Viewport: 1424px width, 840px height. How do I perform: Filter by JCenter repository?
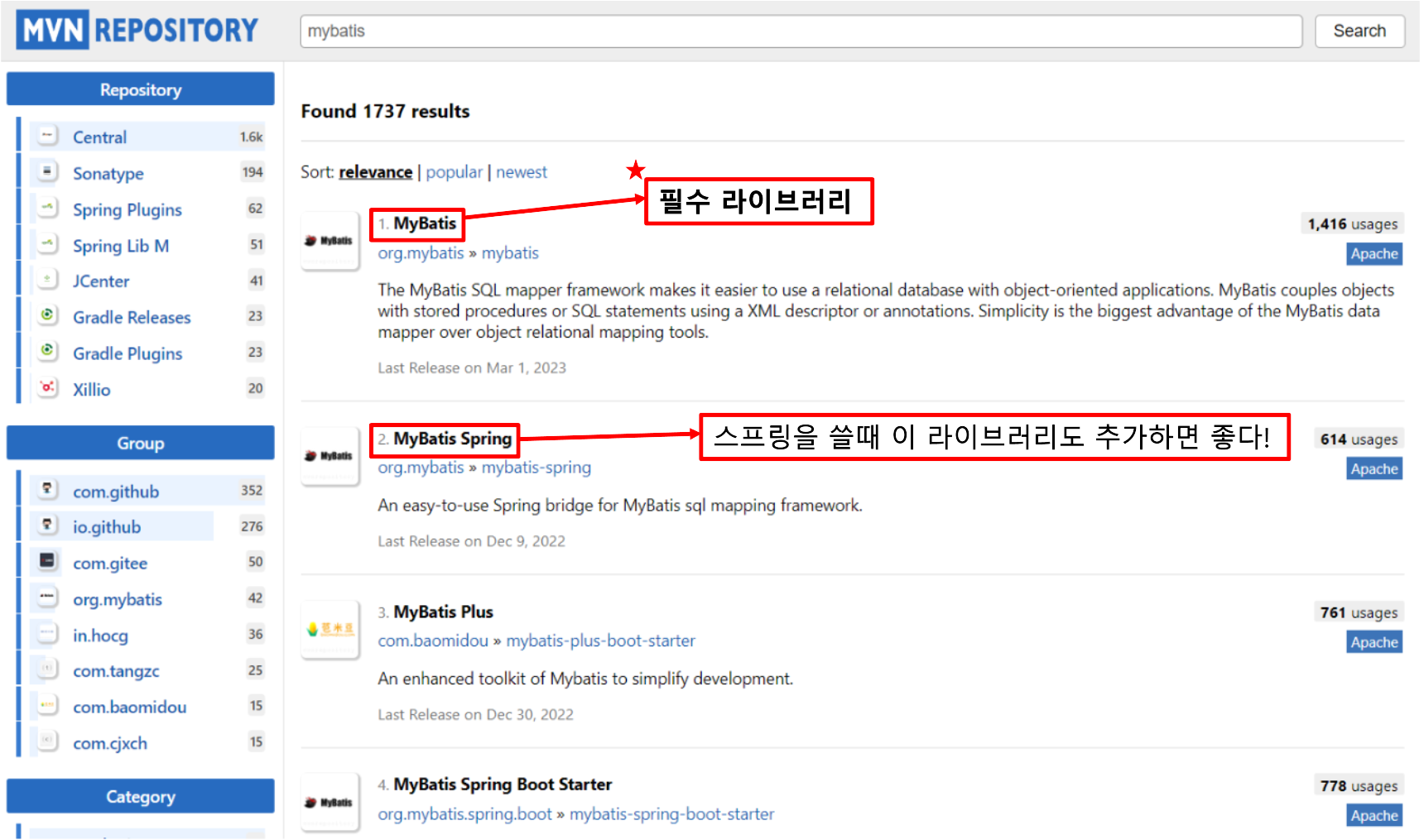coord(101,281)
